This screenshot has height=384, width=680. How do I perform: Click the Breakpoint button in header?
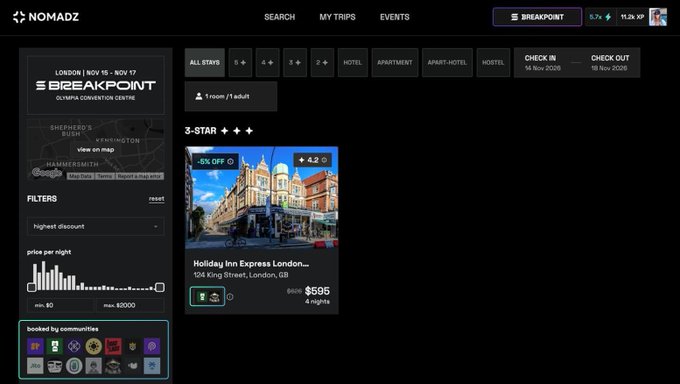click(537, 17)
